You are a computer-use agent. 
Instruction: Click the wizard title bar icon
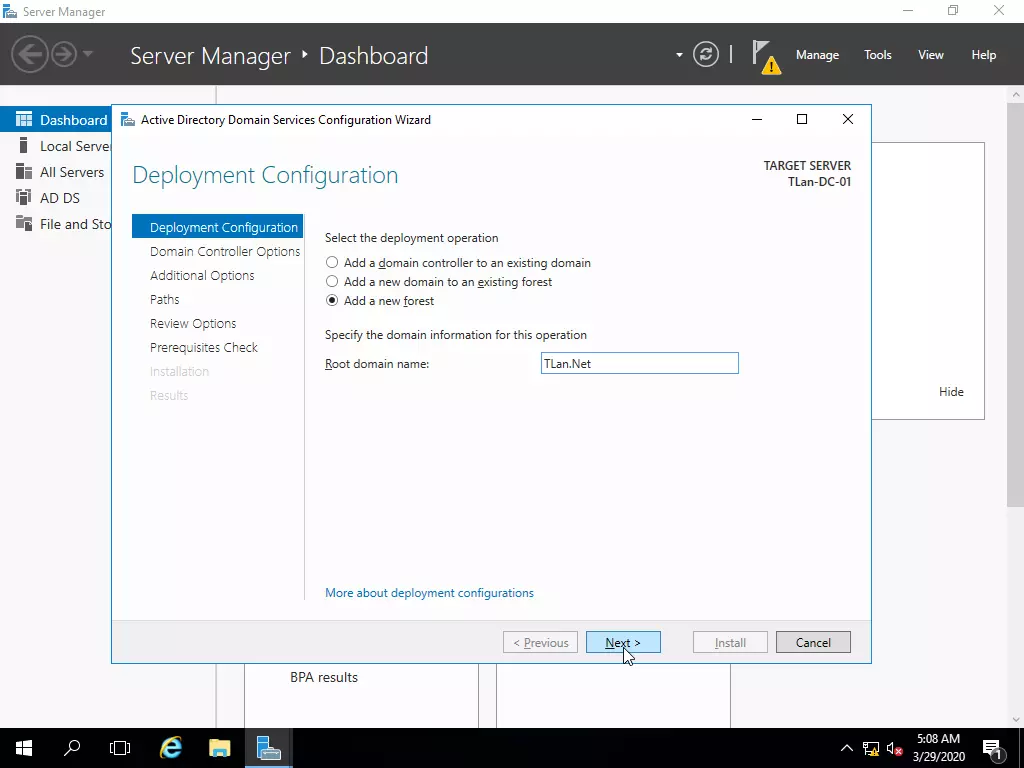coord(128,120)
